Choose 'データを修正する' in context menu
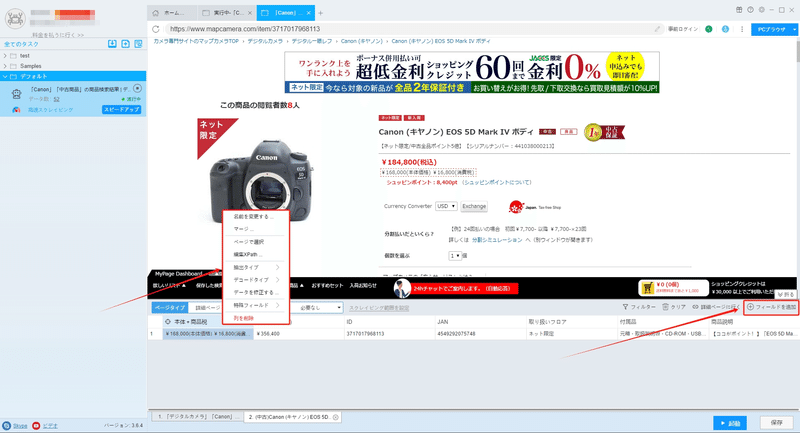800x433 pixels. (x=256, y=293)
